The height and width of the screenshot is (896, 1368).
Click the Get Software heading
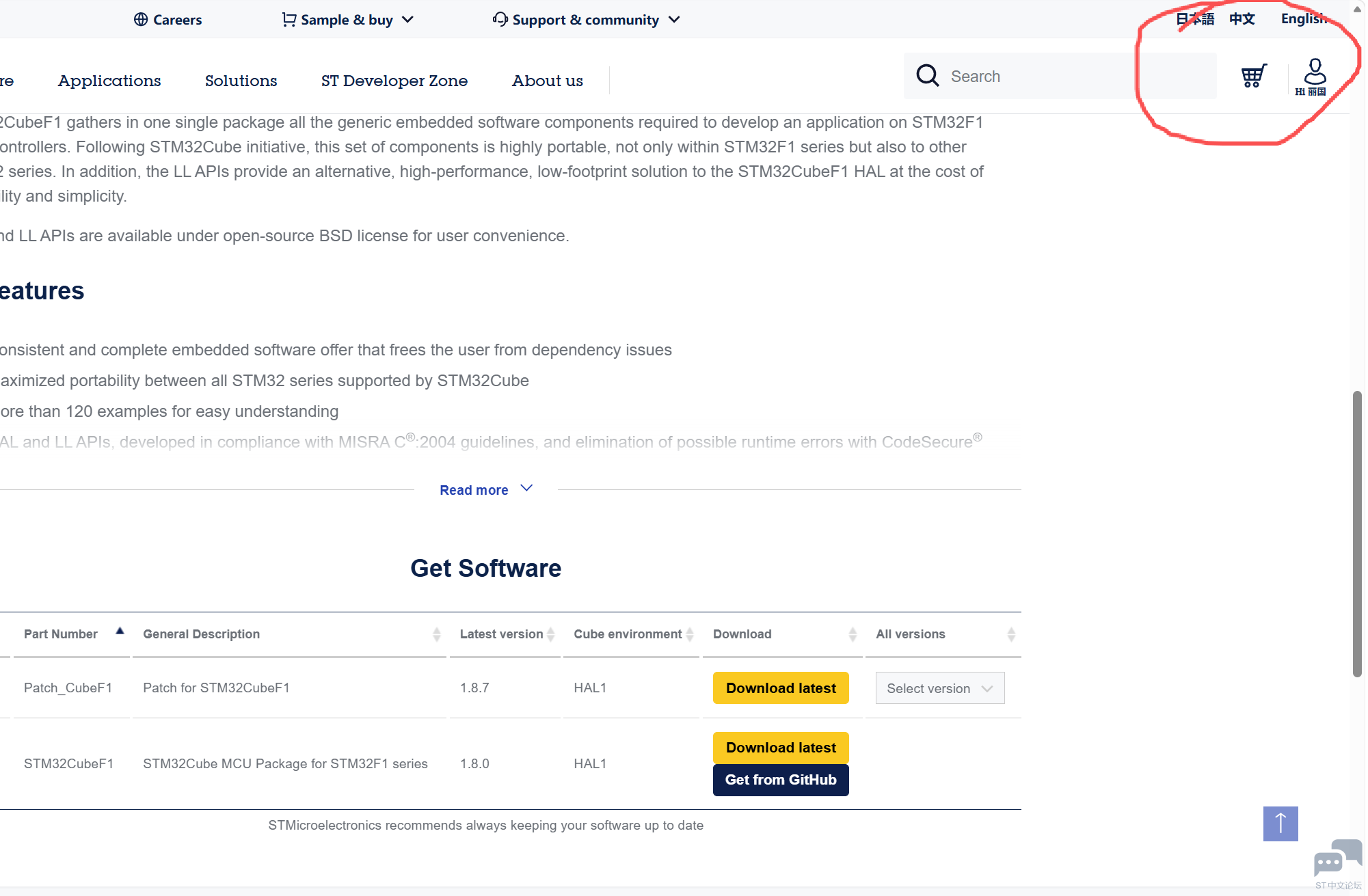tap(485, 568)
